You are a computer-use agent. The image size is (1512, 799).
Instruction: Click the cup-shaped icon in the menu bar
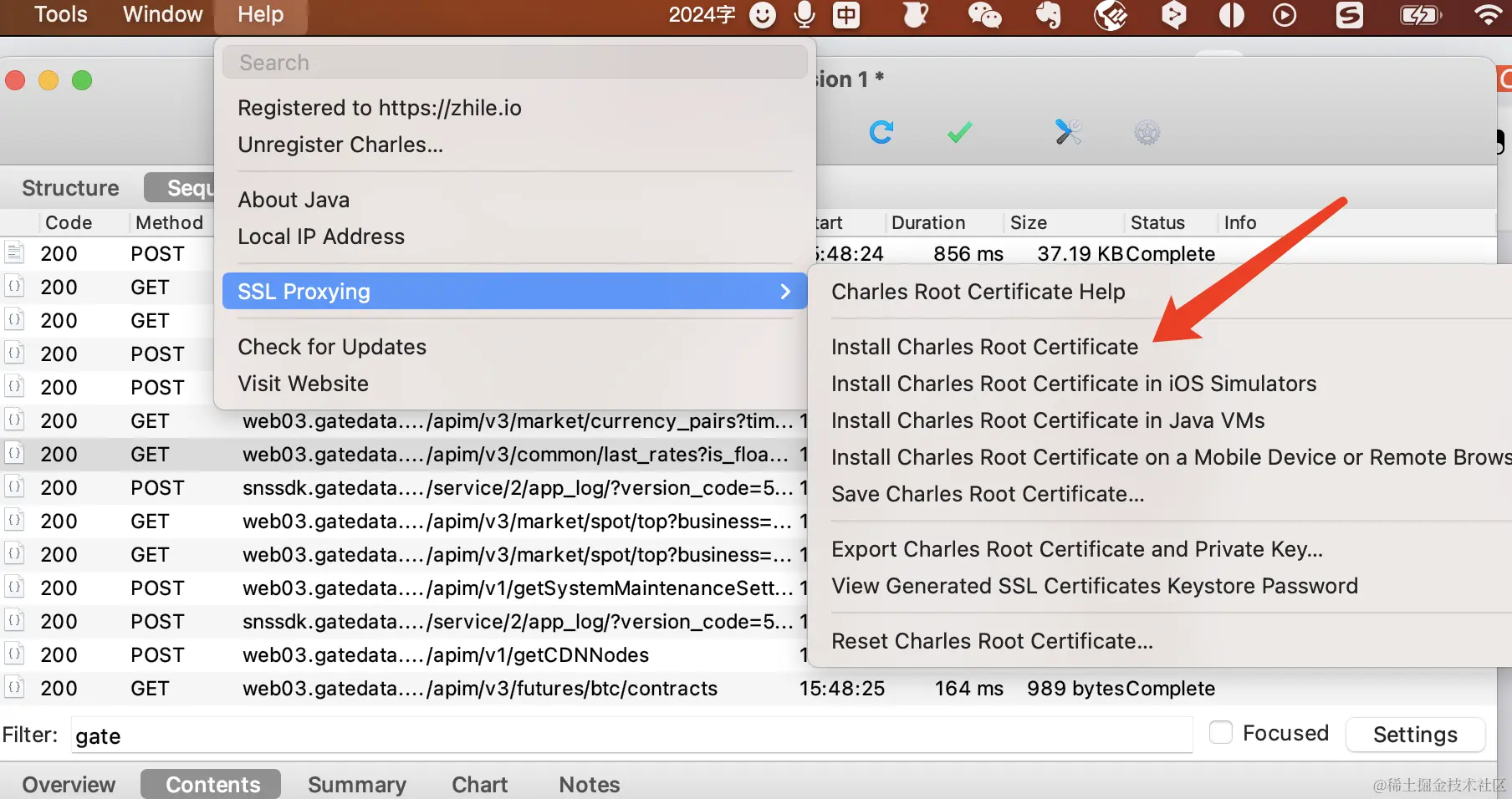(916, 14)
